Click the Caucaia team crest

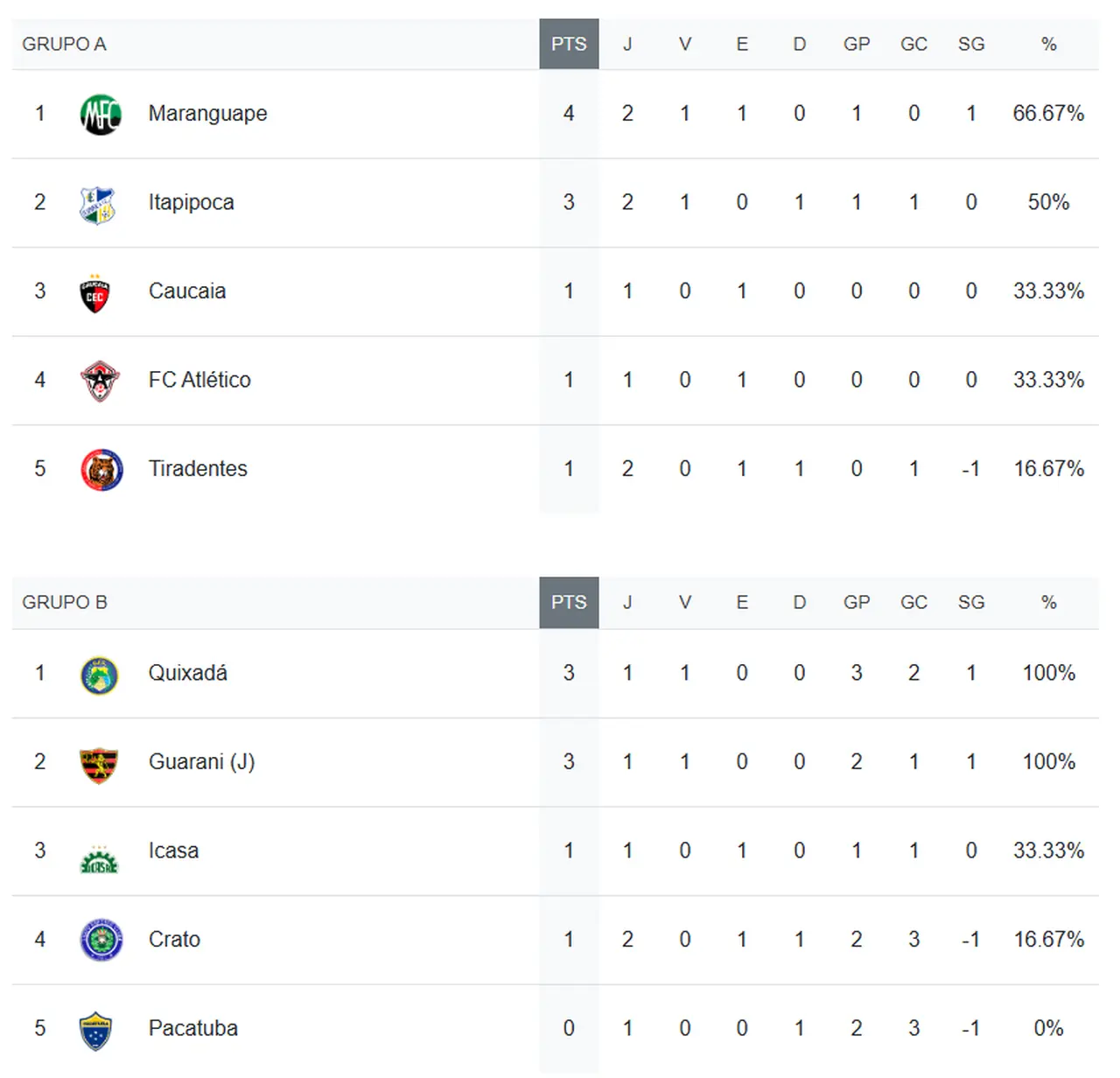95,293
